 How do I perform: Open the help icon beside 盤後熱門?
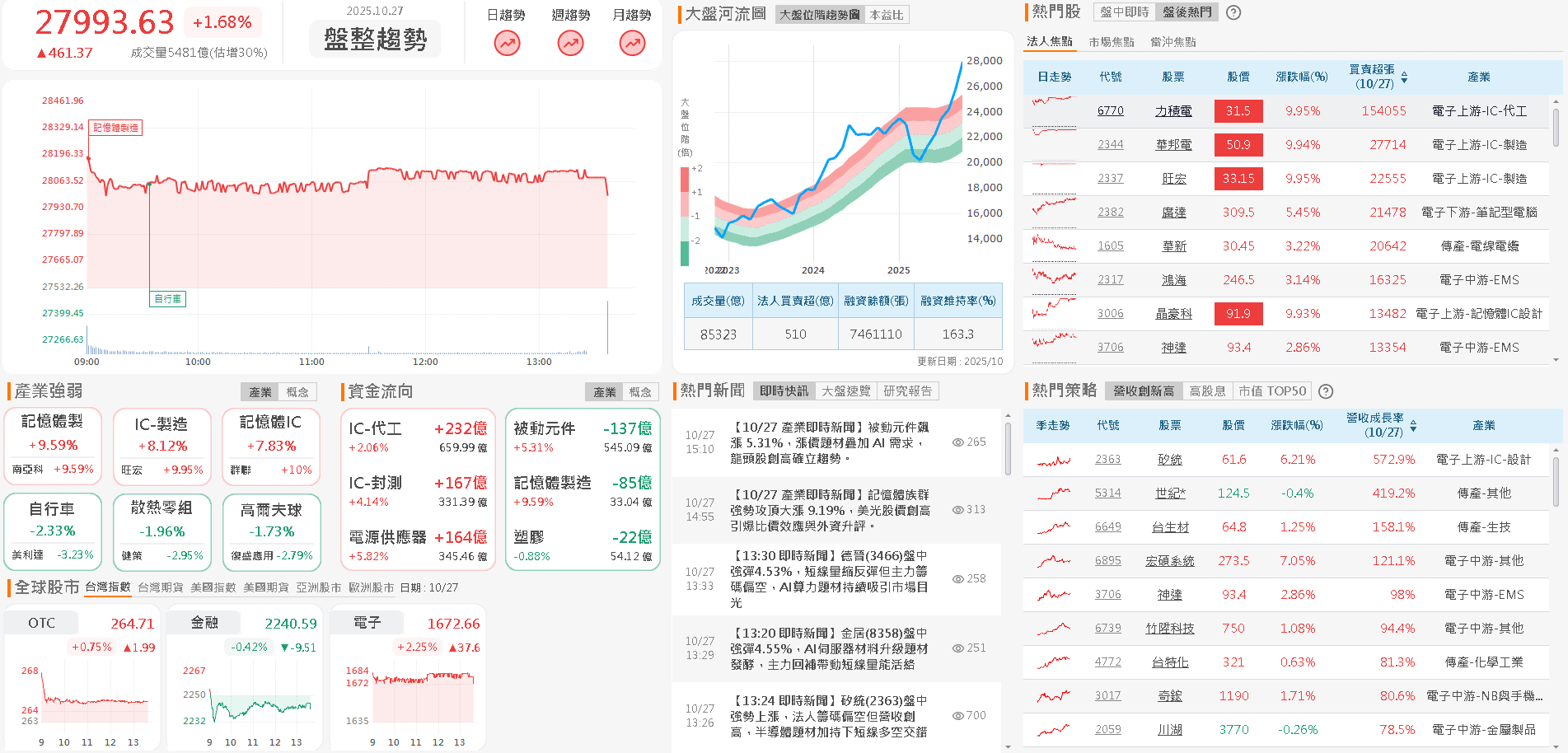(1233, 12)
